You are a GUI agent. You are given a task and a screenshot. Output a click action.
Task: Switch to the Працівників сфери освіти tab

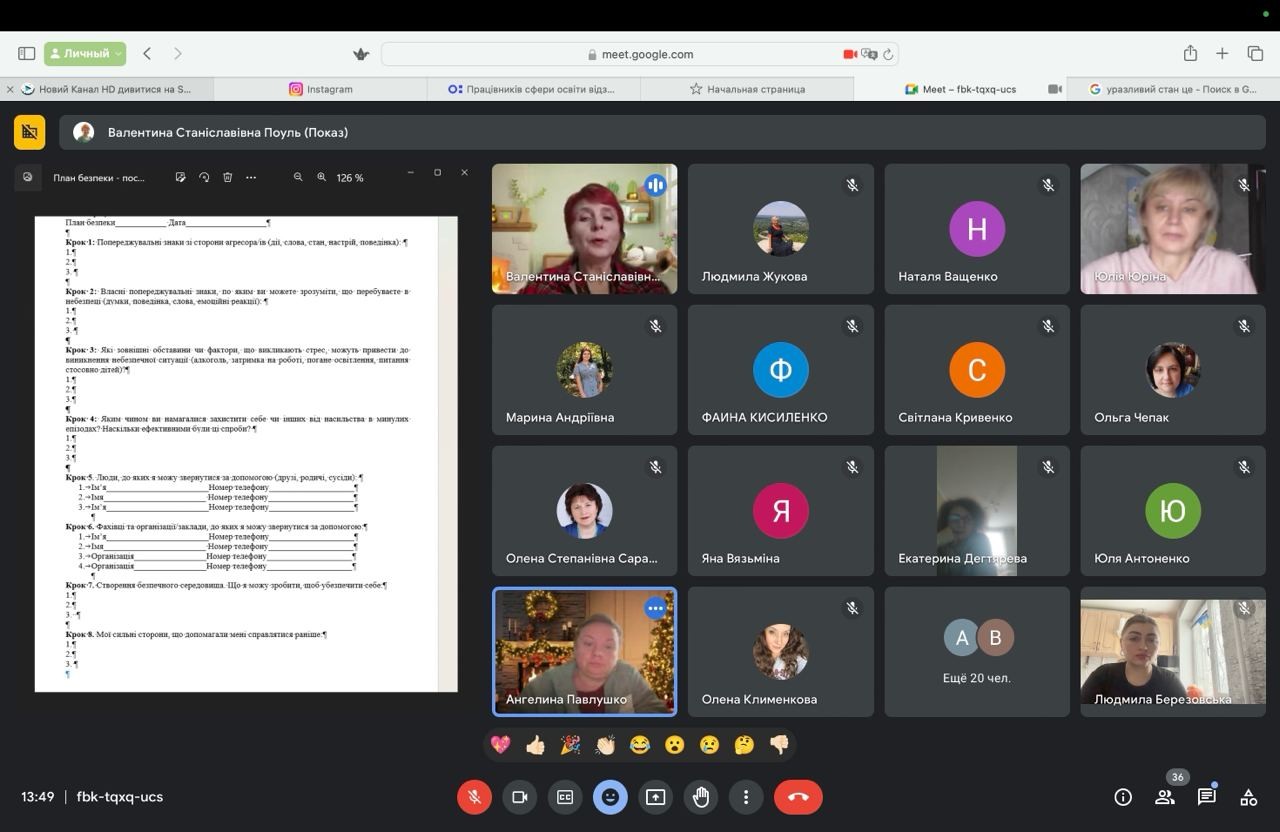pyautogui.click(x=533, y=89)
